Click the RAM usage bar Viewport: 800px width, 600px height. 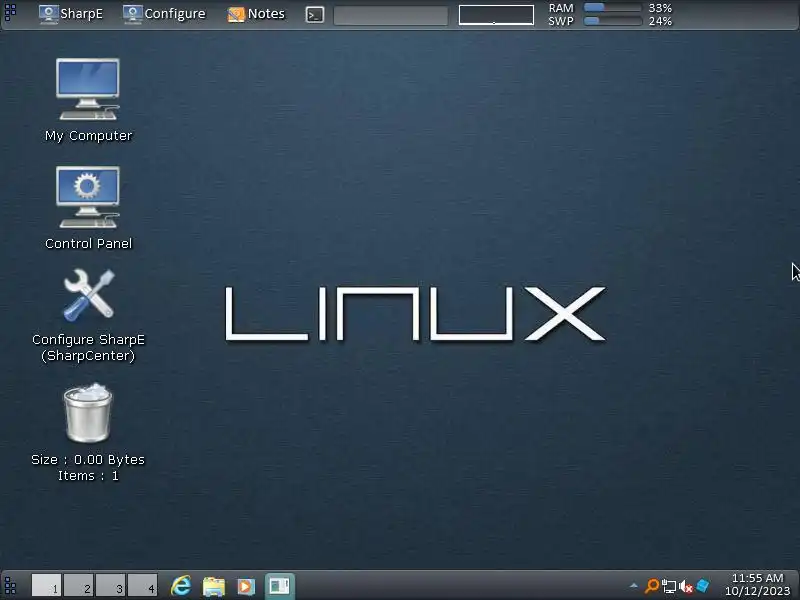point(612,8)
